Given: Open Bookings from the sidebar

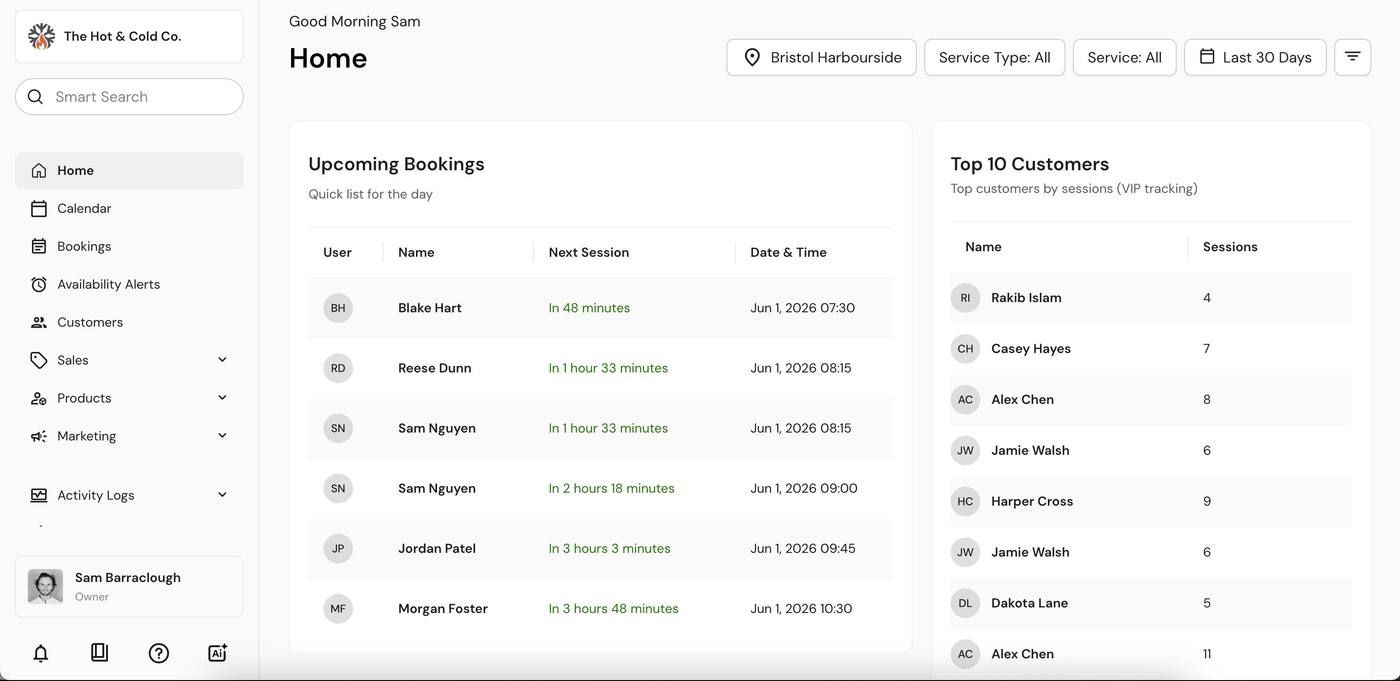Looking at the screenshot, I should (x=129, y=247).
